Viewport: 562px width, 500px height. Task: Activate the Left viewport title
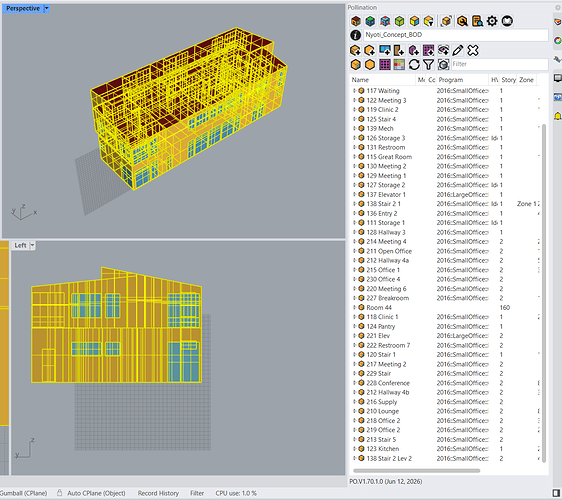pos(20,245)
